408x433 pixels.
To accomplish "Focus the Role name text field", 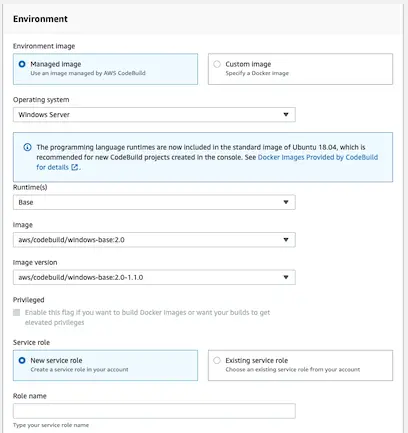I will (154, 411).
